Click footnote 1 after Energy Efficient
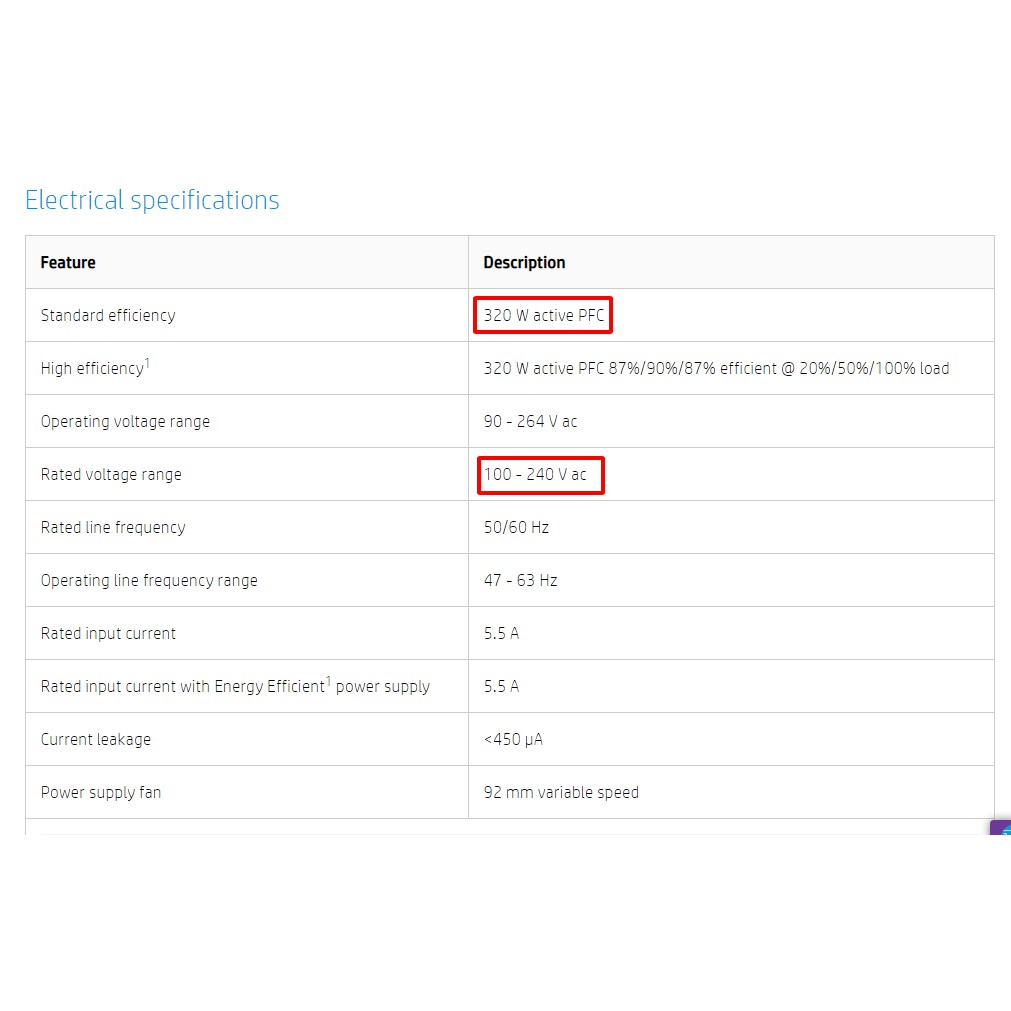This screenshot has height=1011, width=1011. (x=328, y=681)
